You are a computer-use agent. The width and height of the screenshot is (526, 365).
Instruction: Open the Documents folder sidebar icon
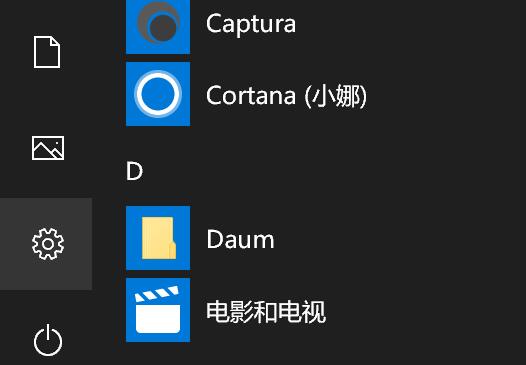pos(47,52)
